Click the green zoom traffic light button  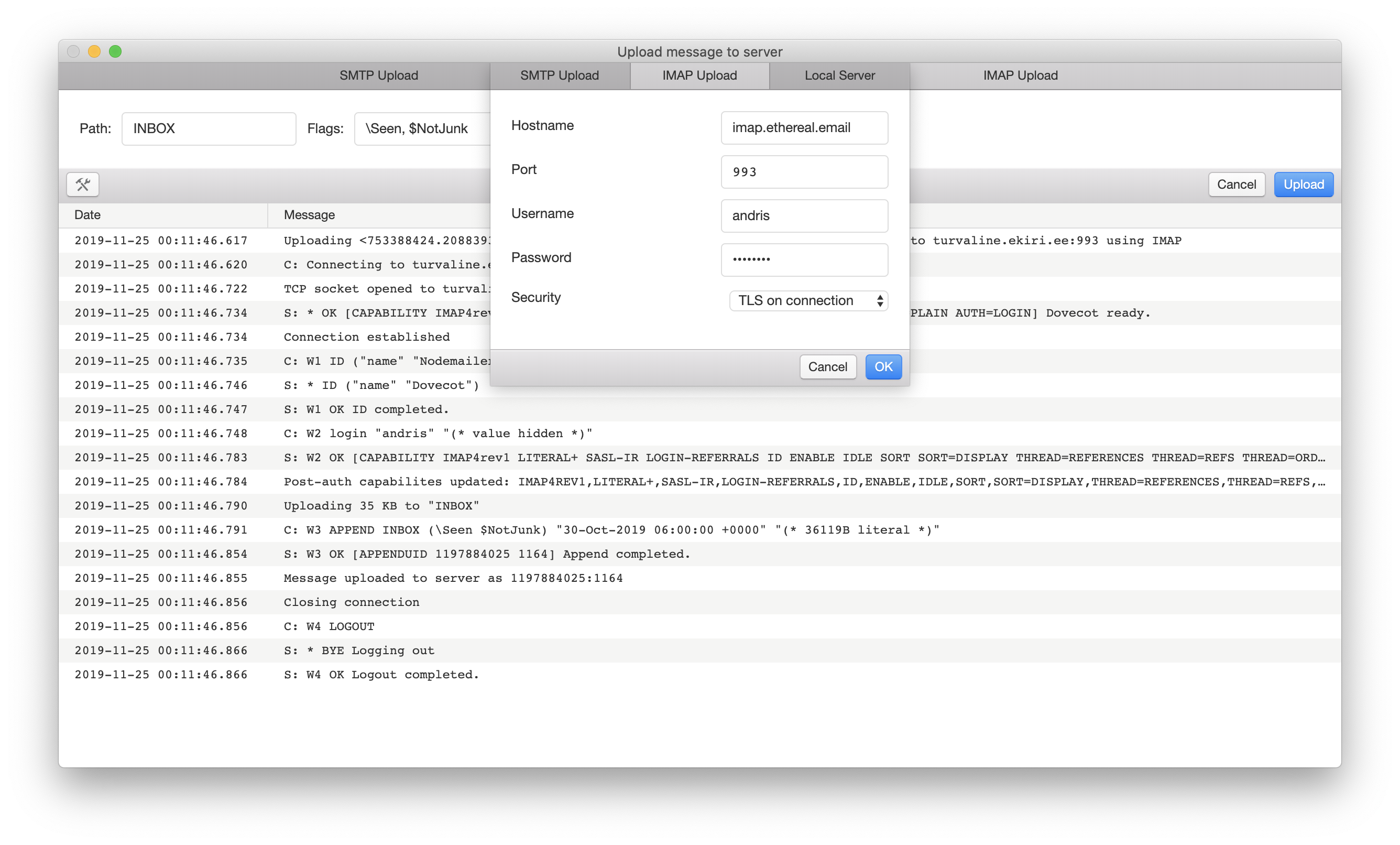tap(116, 51)
